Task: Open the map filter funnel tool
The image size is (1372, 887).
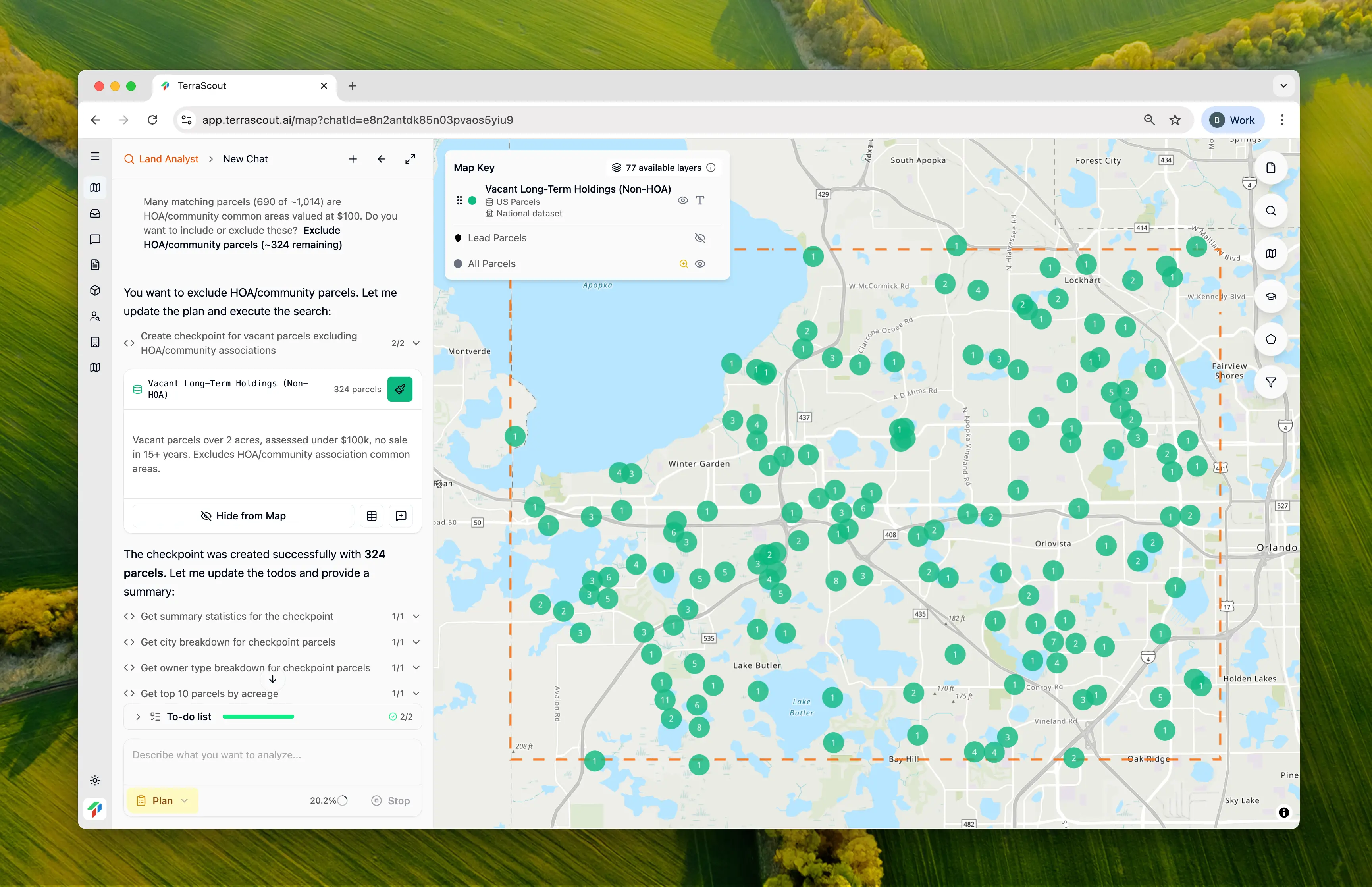Action: [x=1270, y=382]
